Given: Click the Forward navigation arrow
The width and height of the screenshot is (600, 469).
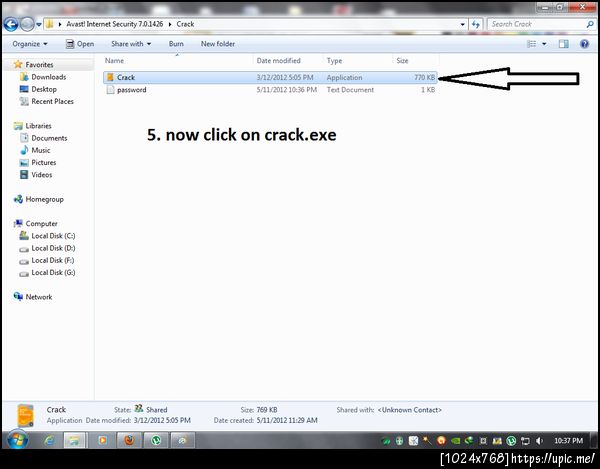Looking at the screenshot, I should click(27, 24).
